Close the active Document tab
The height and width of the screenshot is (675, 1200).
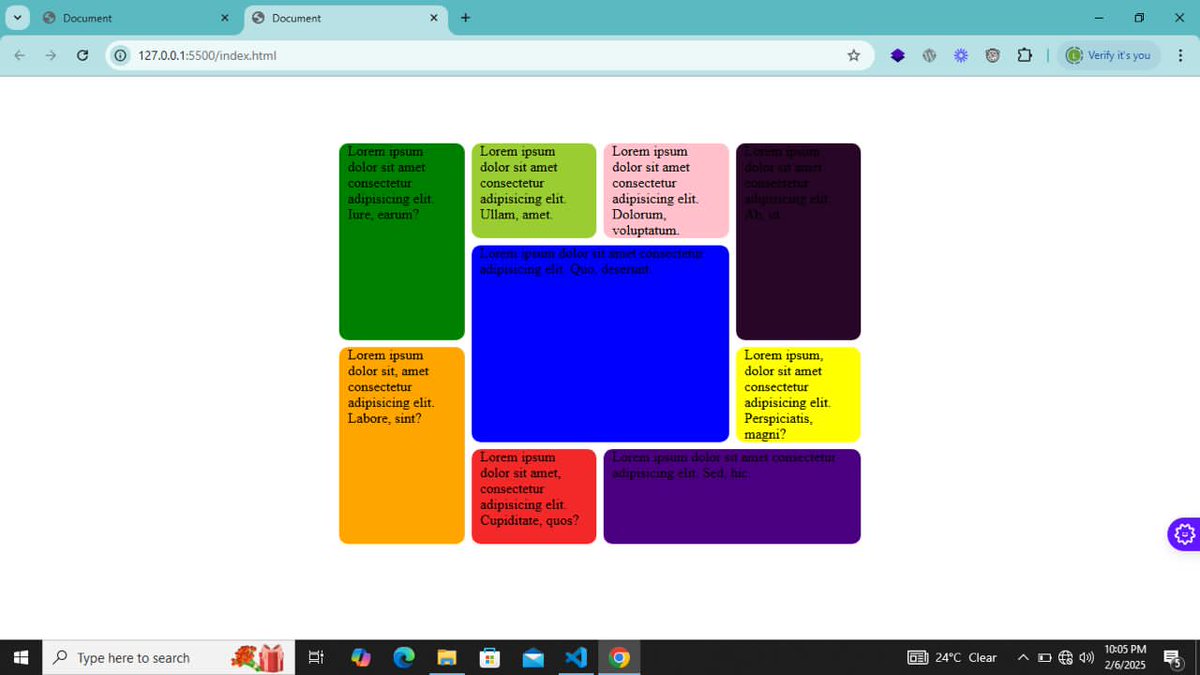tap(434, 18)
